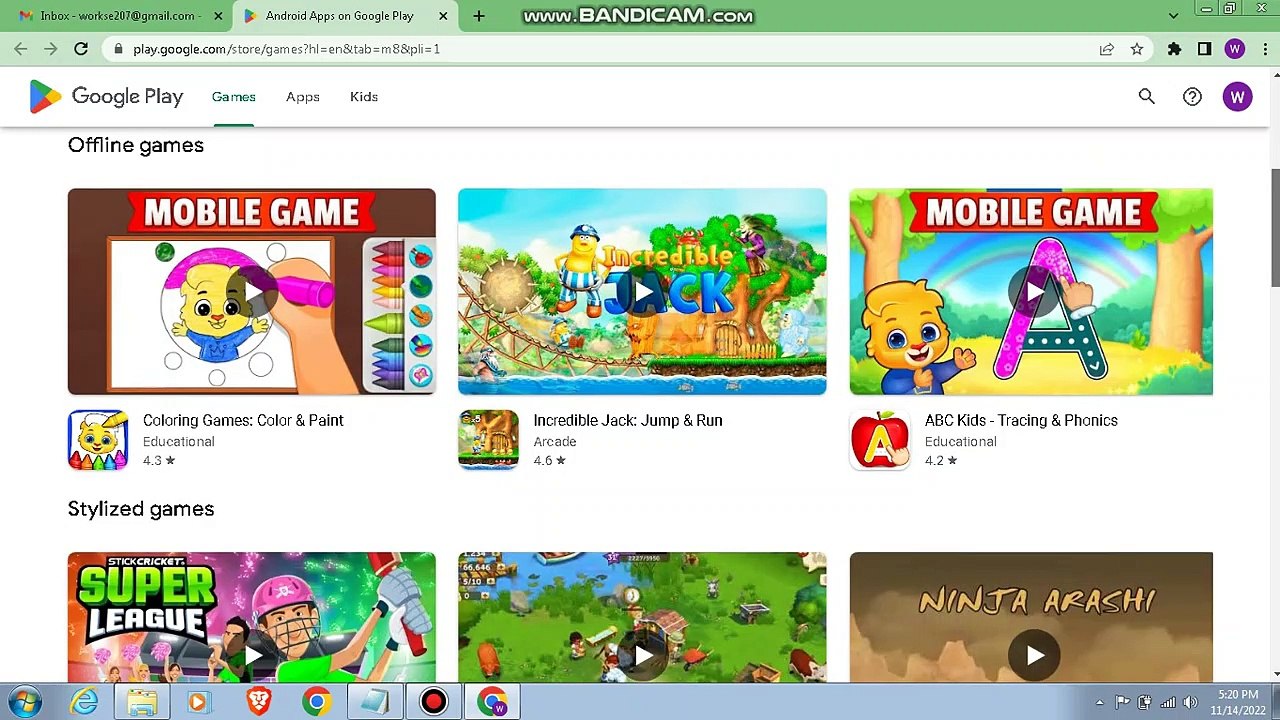Reload the page with the refresh icon

click(81, 49)
